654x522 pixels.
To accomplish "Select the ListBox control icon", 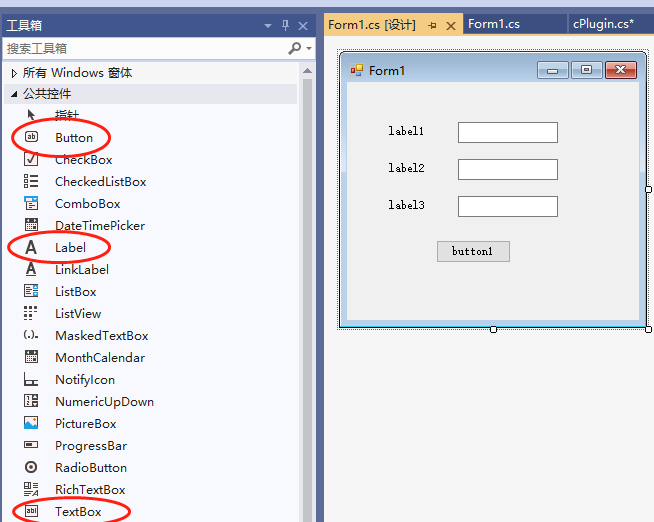I will 31,291.
